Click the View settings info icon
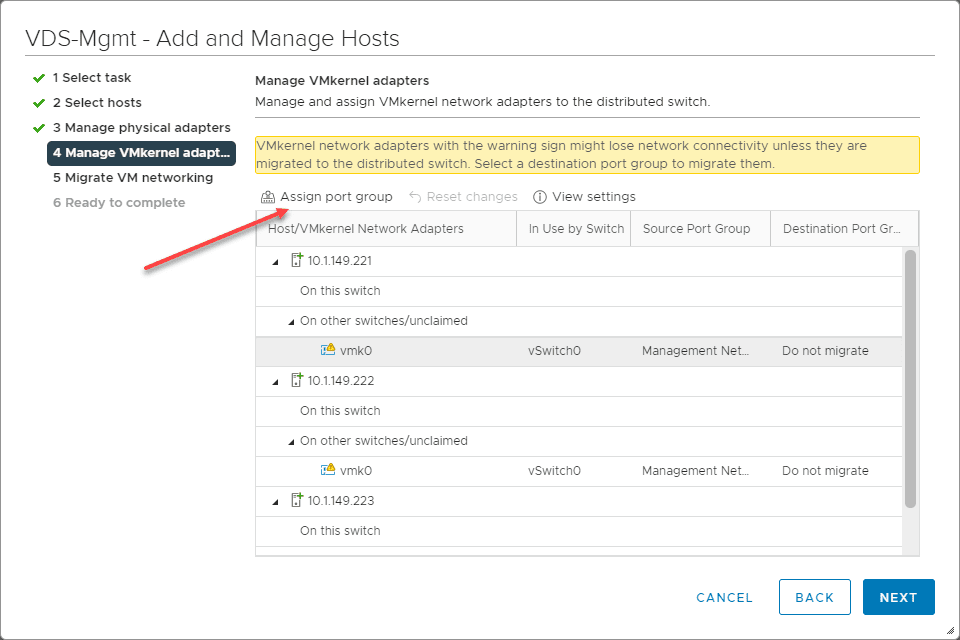Image resolution: width=960 pixels, height=640 pixels. pos(540,197)
